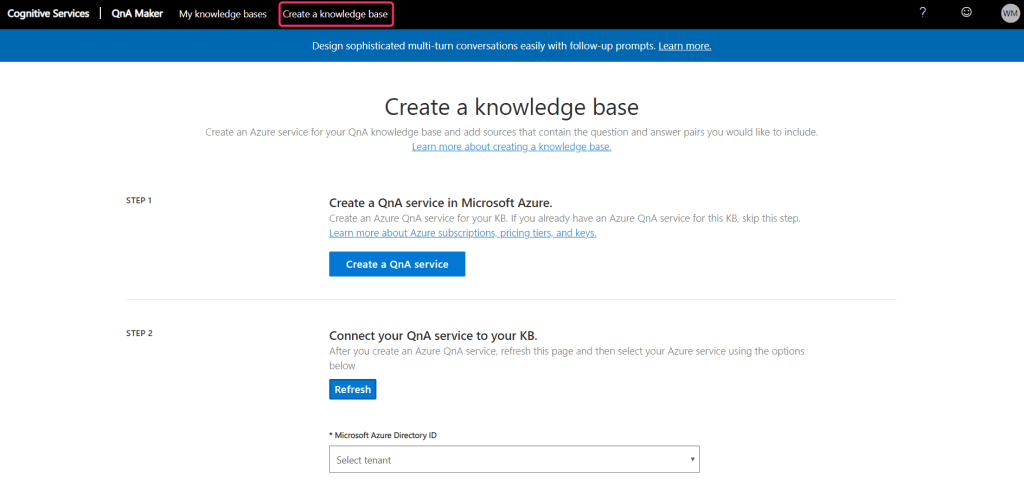
Task: Click the STEP 1 label
Action: pyautogui.click(x=139, y=201)
